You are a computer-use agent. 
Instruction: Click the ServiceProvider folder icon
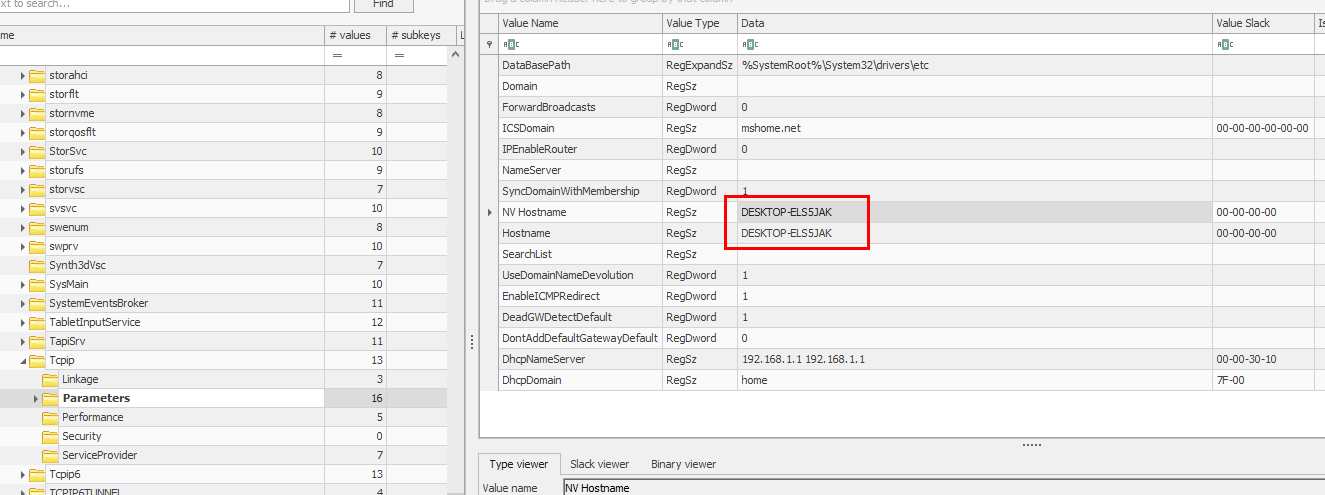(50, 456)
